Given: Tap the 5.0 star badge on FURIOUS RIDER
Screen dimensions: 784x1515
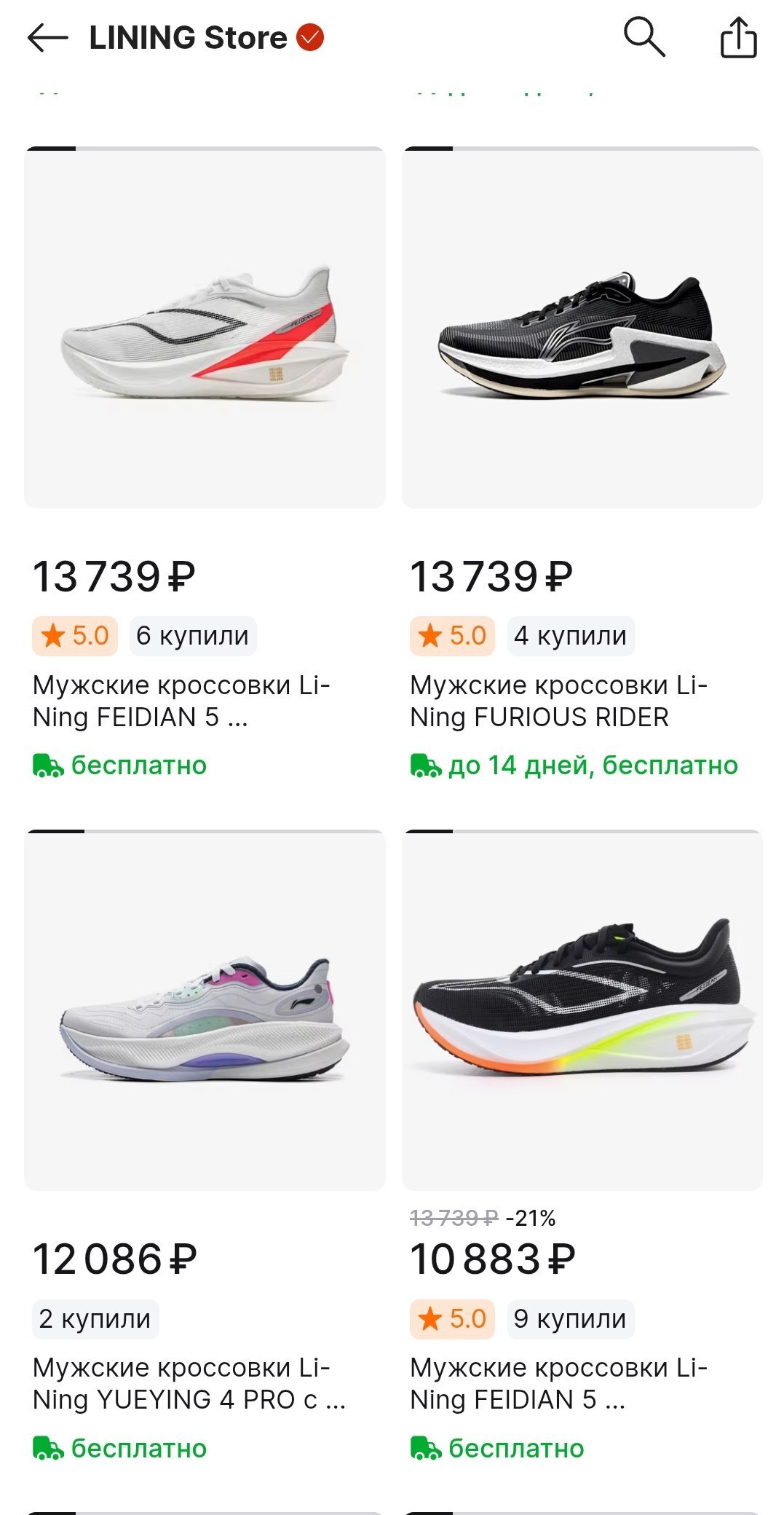Looking at the screenshot, I should [452, 636].
